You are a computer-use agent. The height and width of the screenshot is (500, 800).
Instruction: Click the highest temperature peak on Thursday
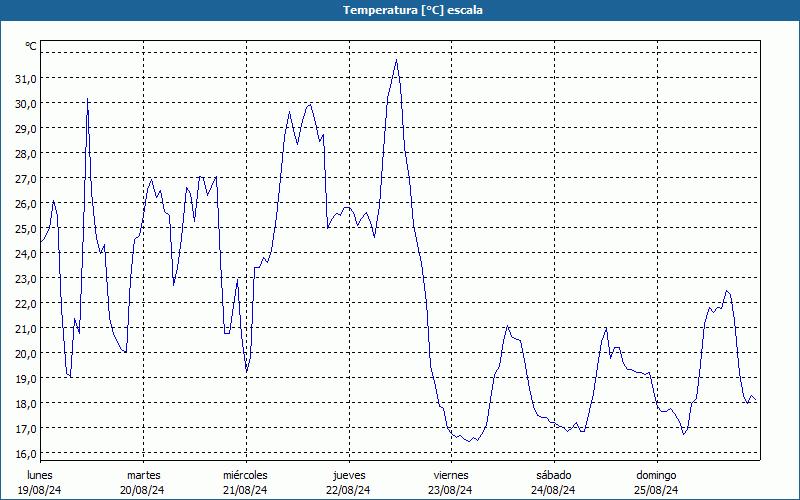pos(396,60)
